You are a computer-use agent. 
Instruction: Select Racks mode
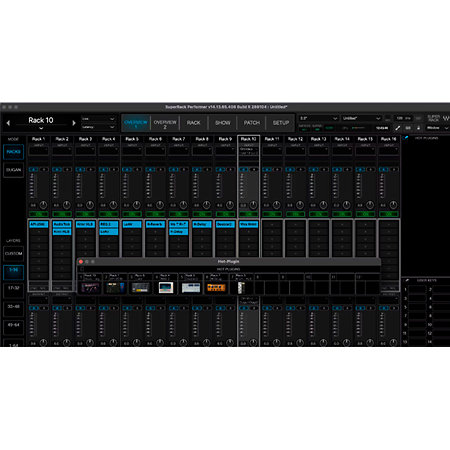(x=13, y=152)
